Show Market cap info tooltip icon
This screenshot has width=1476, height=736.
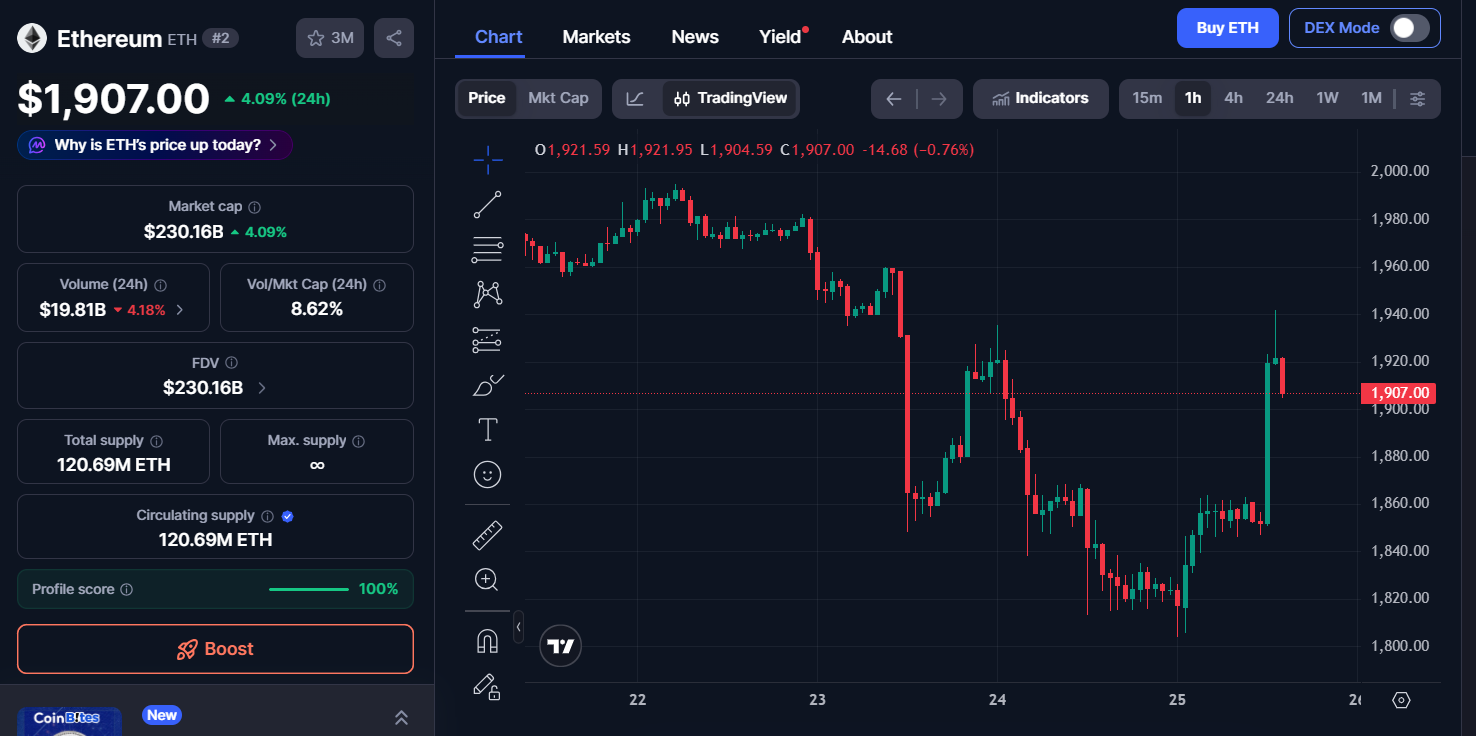255,207
